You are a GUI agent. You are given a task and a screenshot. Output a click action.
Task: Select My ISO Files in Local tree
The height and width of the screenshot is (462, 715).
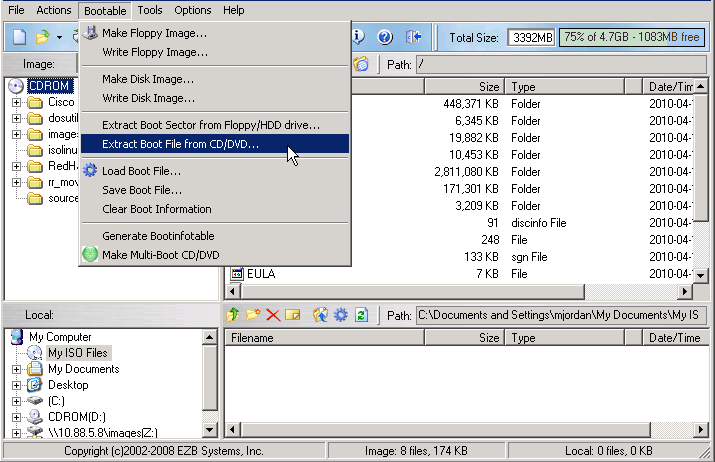click(x=78, y=353)
